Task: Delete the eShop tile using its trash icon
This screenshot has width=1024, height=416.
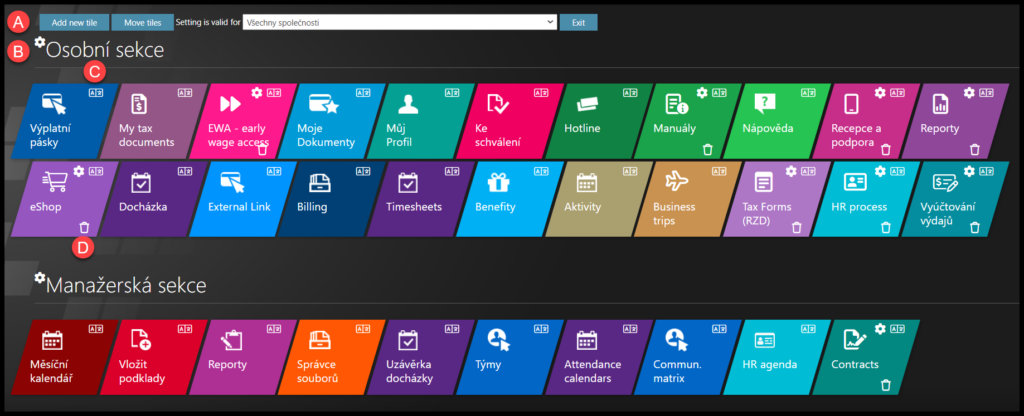Action: [85, 227]
